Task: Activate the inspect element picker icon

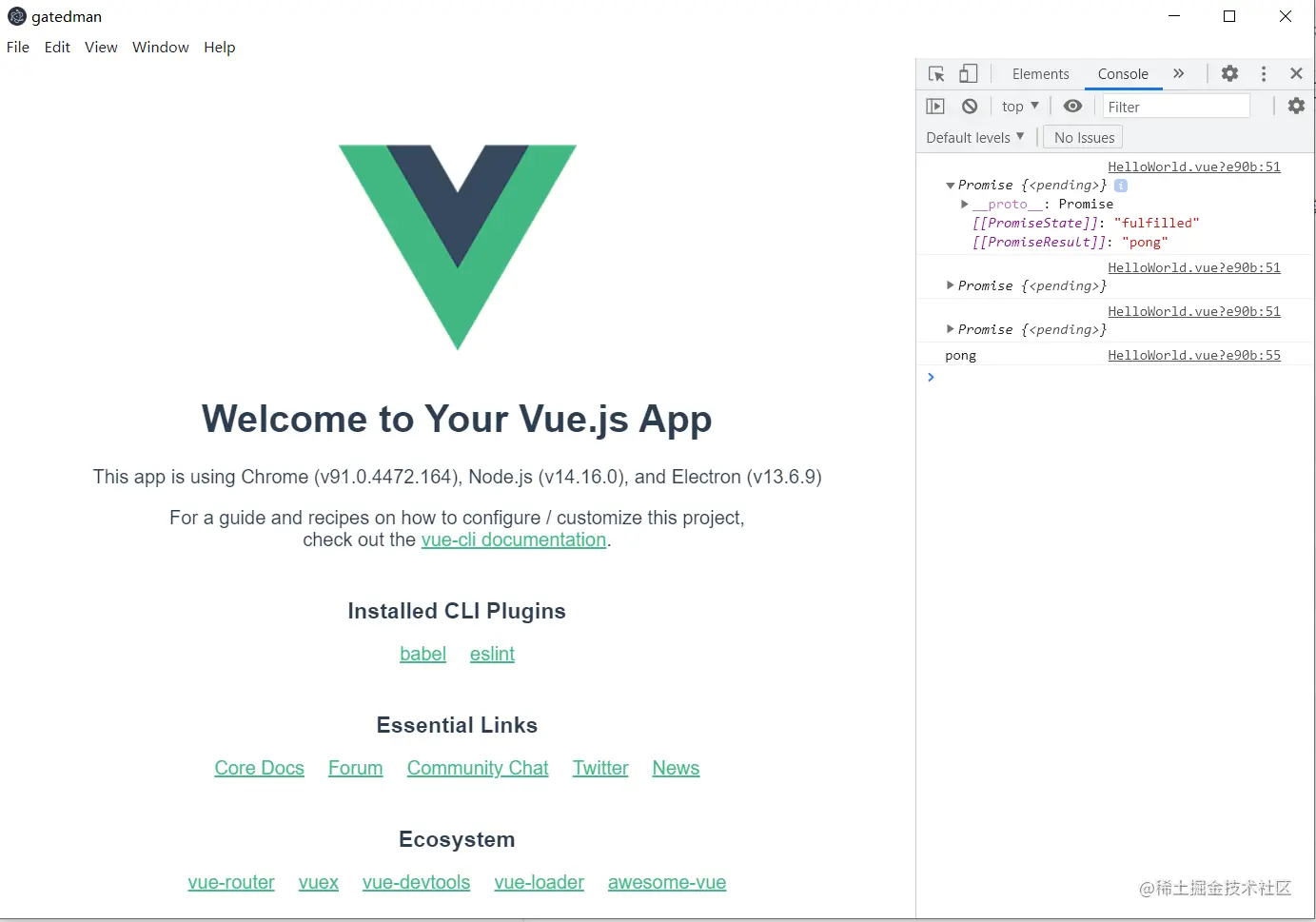Action: tap(936, 74)
